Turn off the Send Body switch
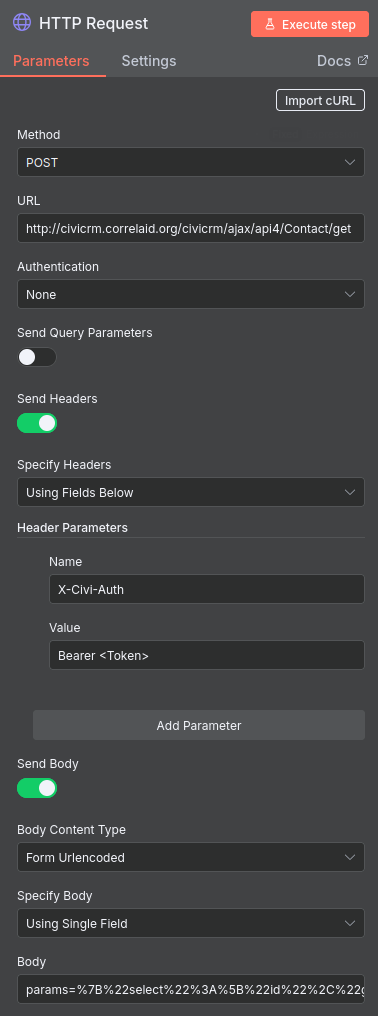 37,788
